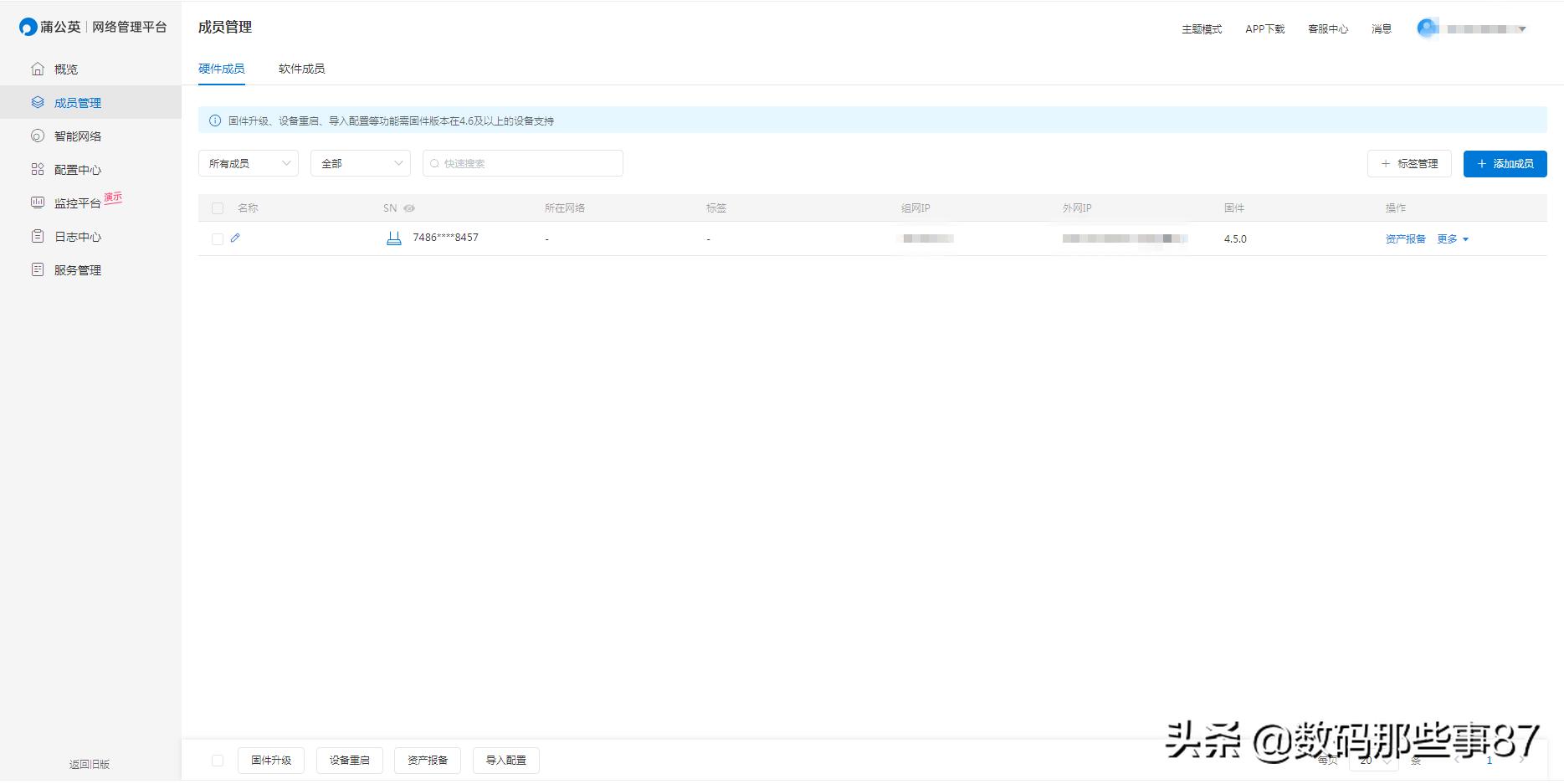
Task: Click the 添加成员 button
Action: [x=1504, y=163]
